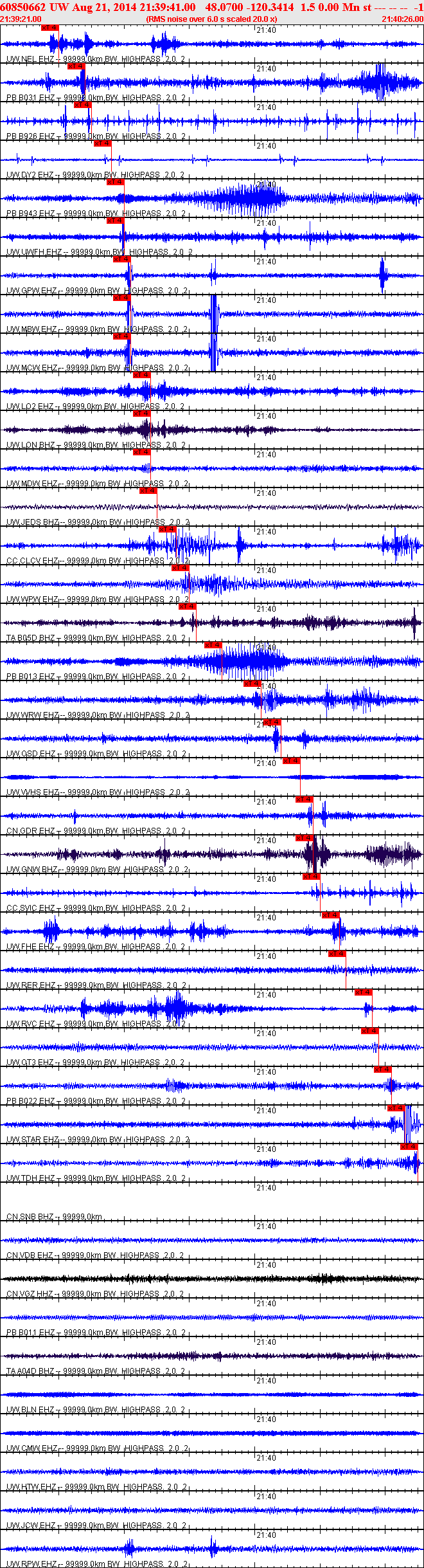Select the UW.TDH EHZ station label

(30, 1178)
